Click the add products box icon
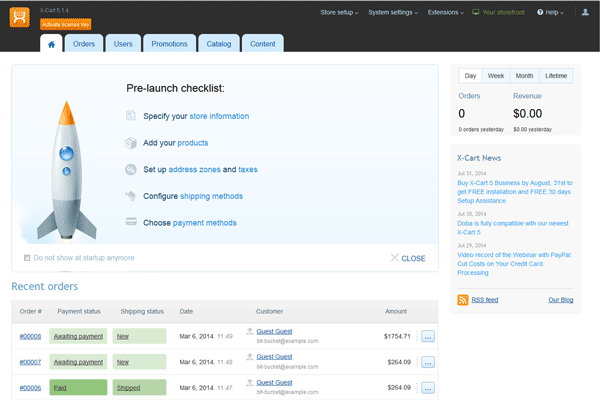The image size is (600, 400). [x=130, y=143]
